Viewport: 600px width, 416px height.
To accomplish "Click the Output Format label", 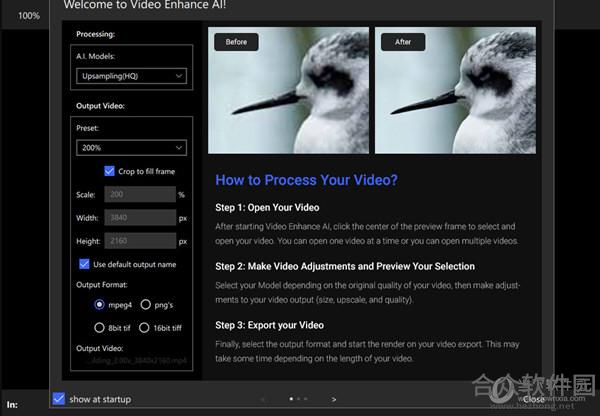I will click(102, 285).
